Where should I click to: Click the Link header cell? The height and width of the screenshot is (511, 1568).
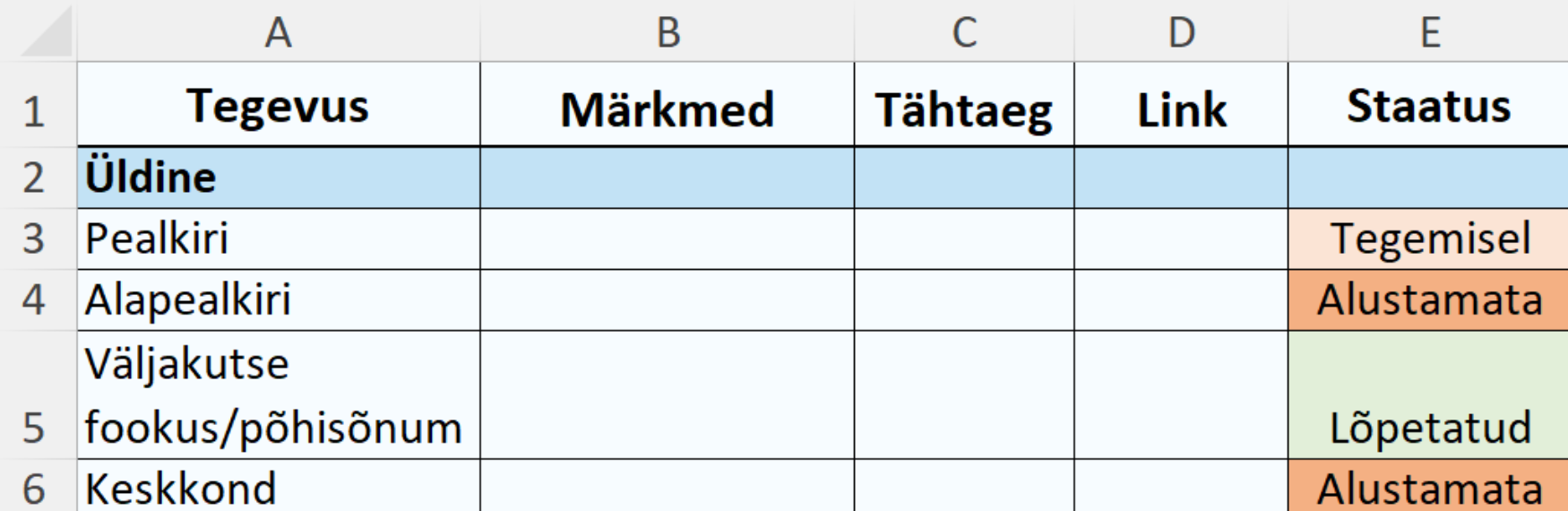click(1181, 109)
